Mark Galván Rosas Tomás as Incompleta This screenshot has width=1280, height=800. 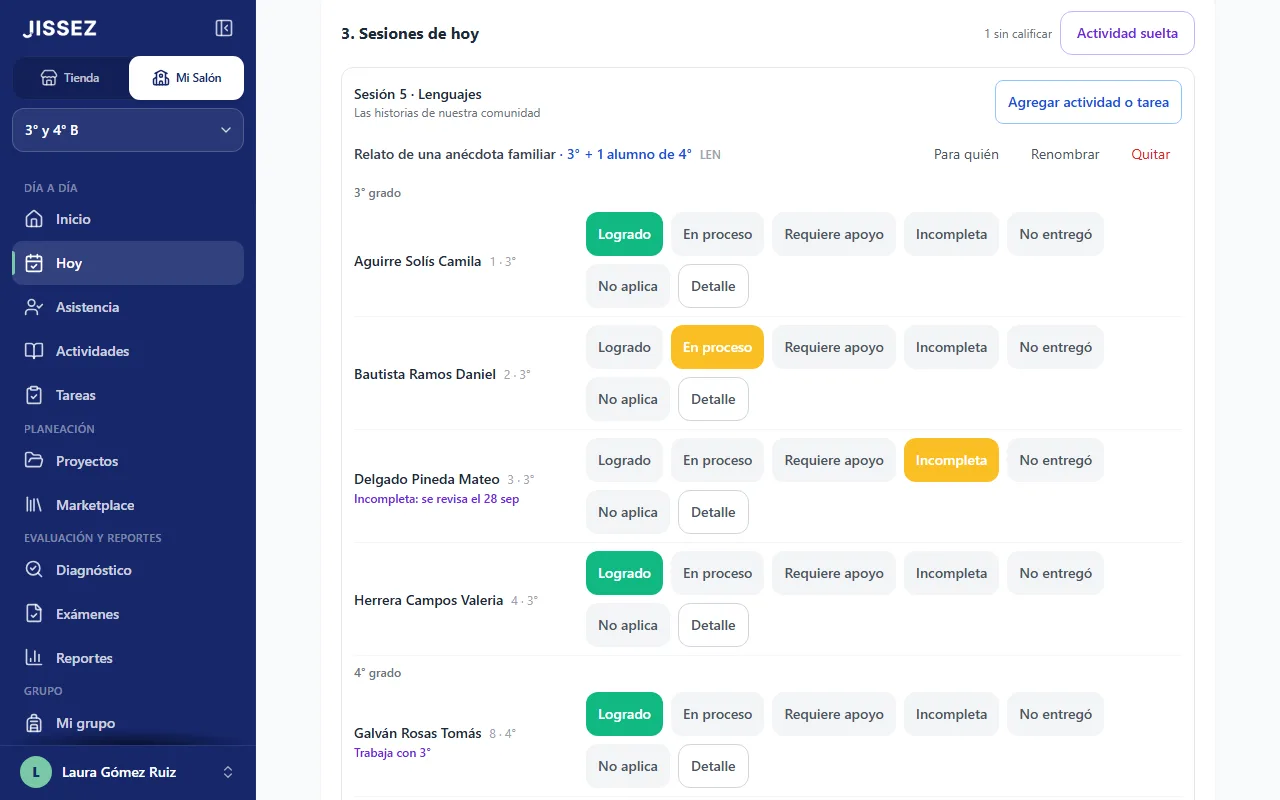click(951, 714)
